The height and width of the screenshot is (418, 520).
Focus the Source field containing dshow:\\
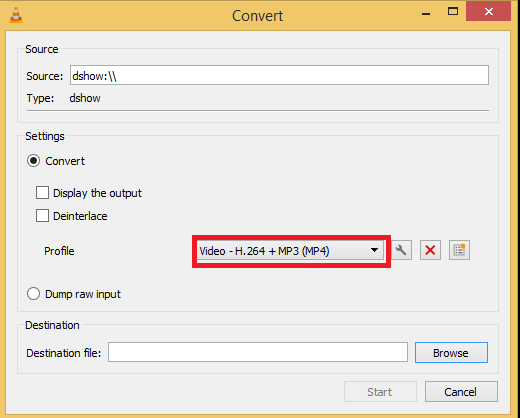[279, 75]
